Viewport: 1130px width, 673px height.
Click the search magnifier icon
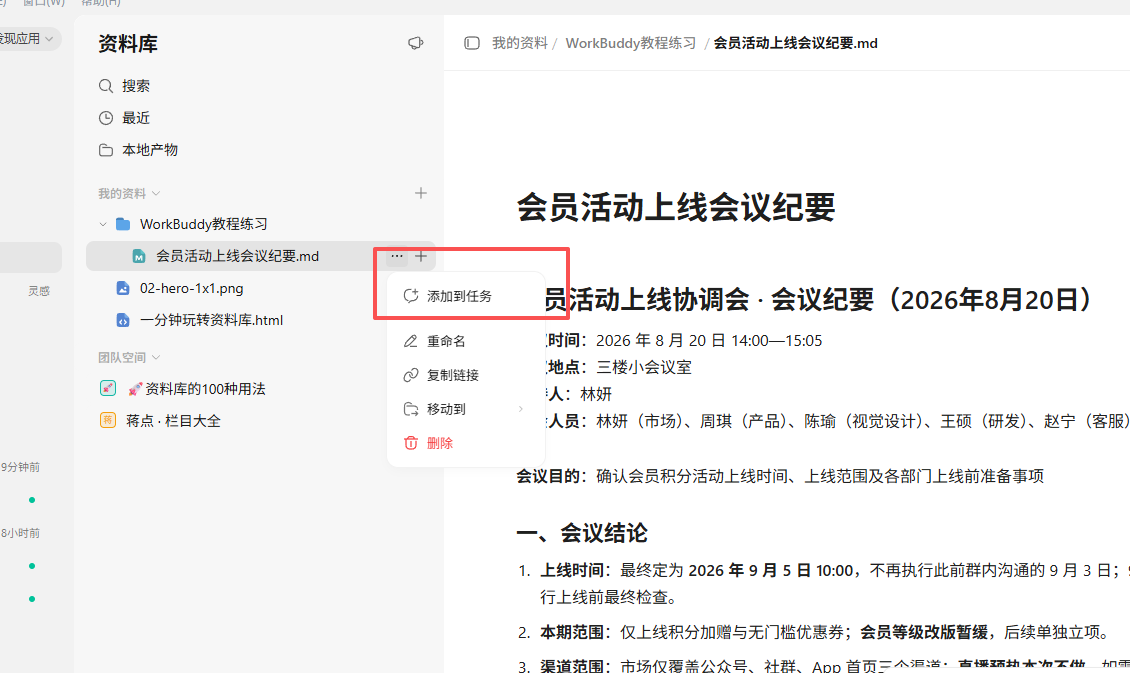(106, 86)
